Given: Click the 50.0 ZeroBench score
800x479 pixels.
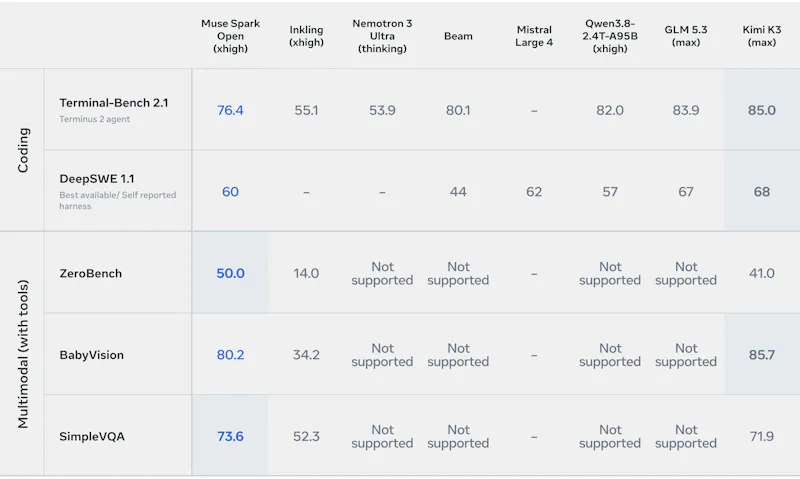Looking at the screenshot, I should click(230, 273).
